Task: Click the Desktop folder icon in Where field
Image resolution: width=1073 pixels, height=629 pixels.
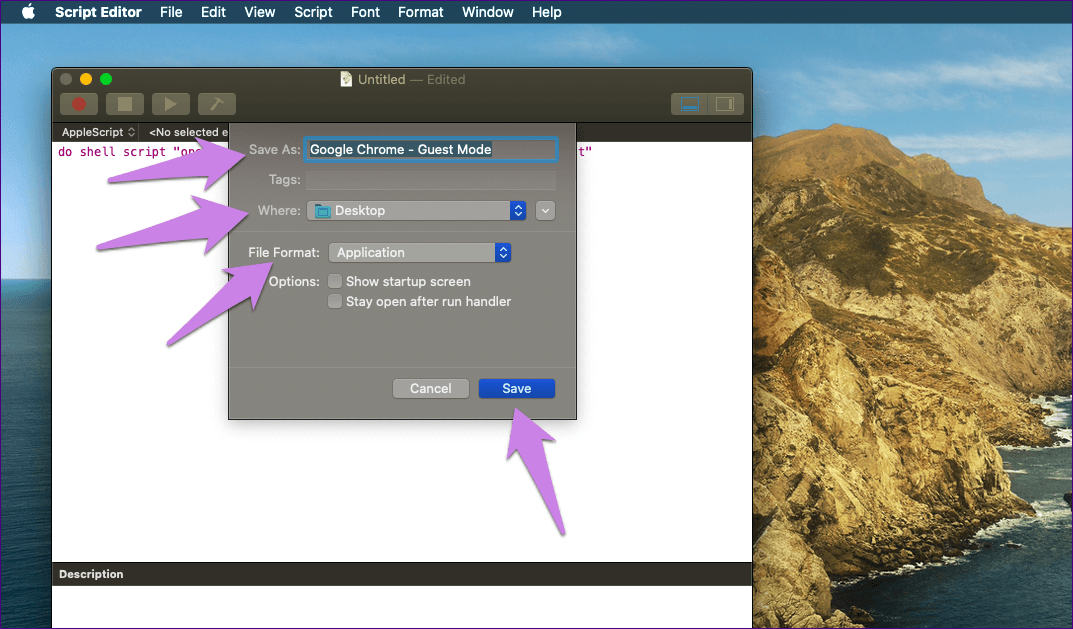Action: click(x=322, y=211)
